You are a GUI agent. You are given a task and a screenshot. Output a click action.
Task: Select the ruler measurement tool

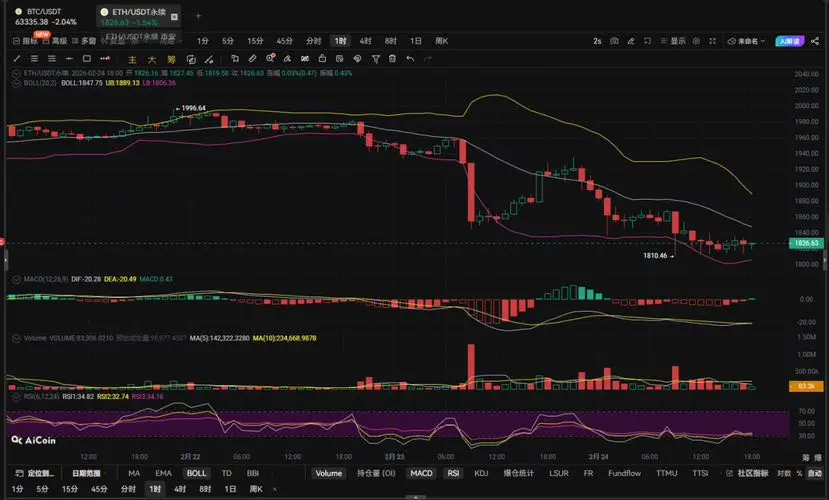pyautogui.click(x=252, y=59)
